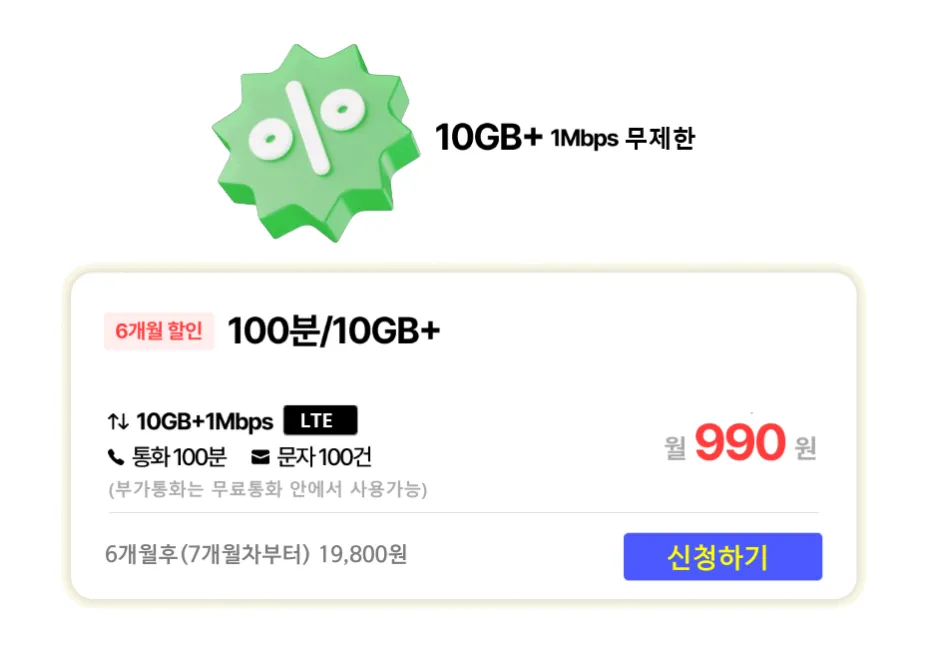Apply using the 신청하기 button
Viewport: 929px width, 656px height.
click(x=723, y=556)
